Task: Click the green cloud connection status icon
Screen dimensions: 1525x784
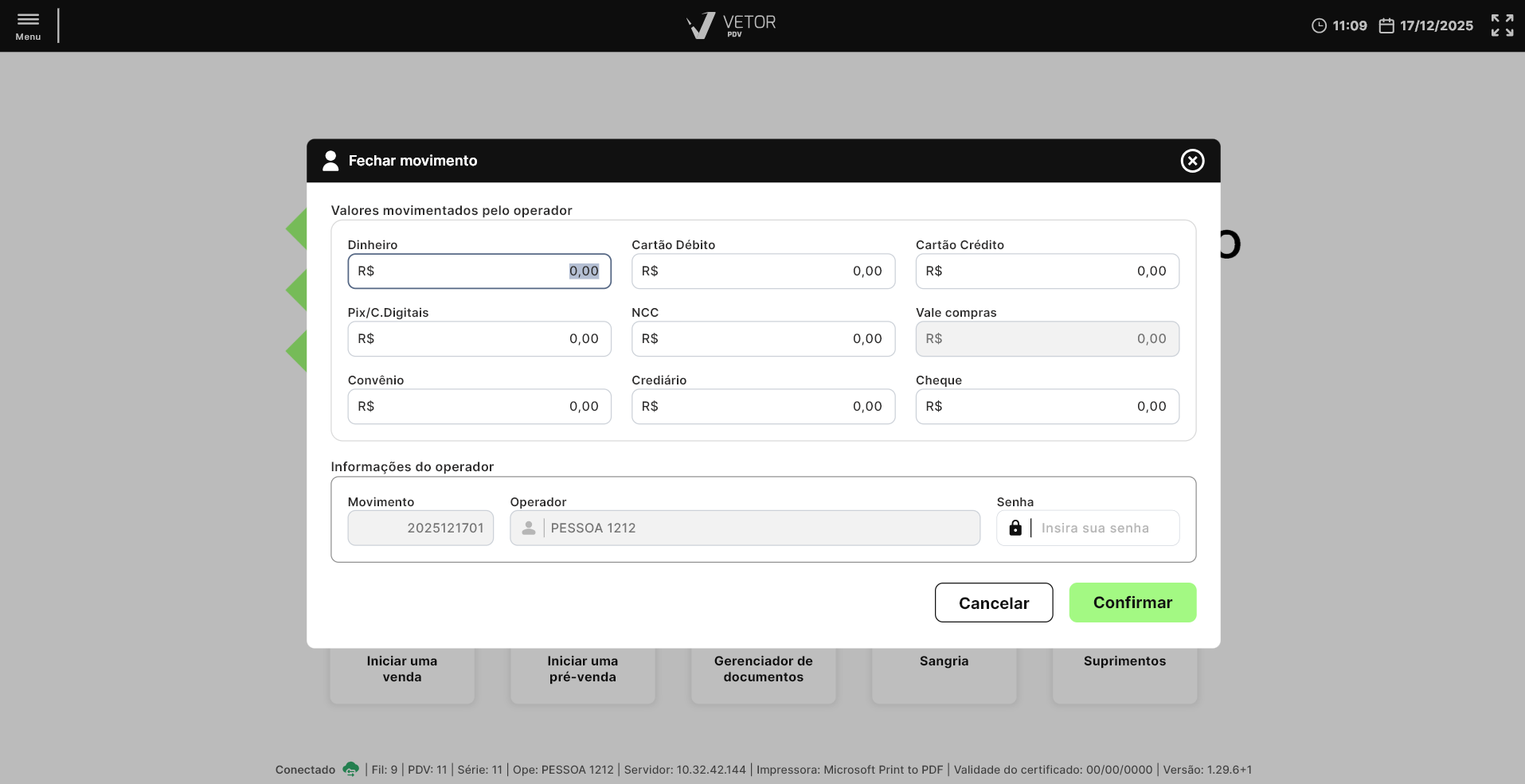Action: [350, 769]
